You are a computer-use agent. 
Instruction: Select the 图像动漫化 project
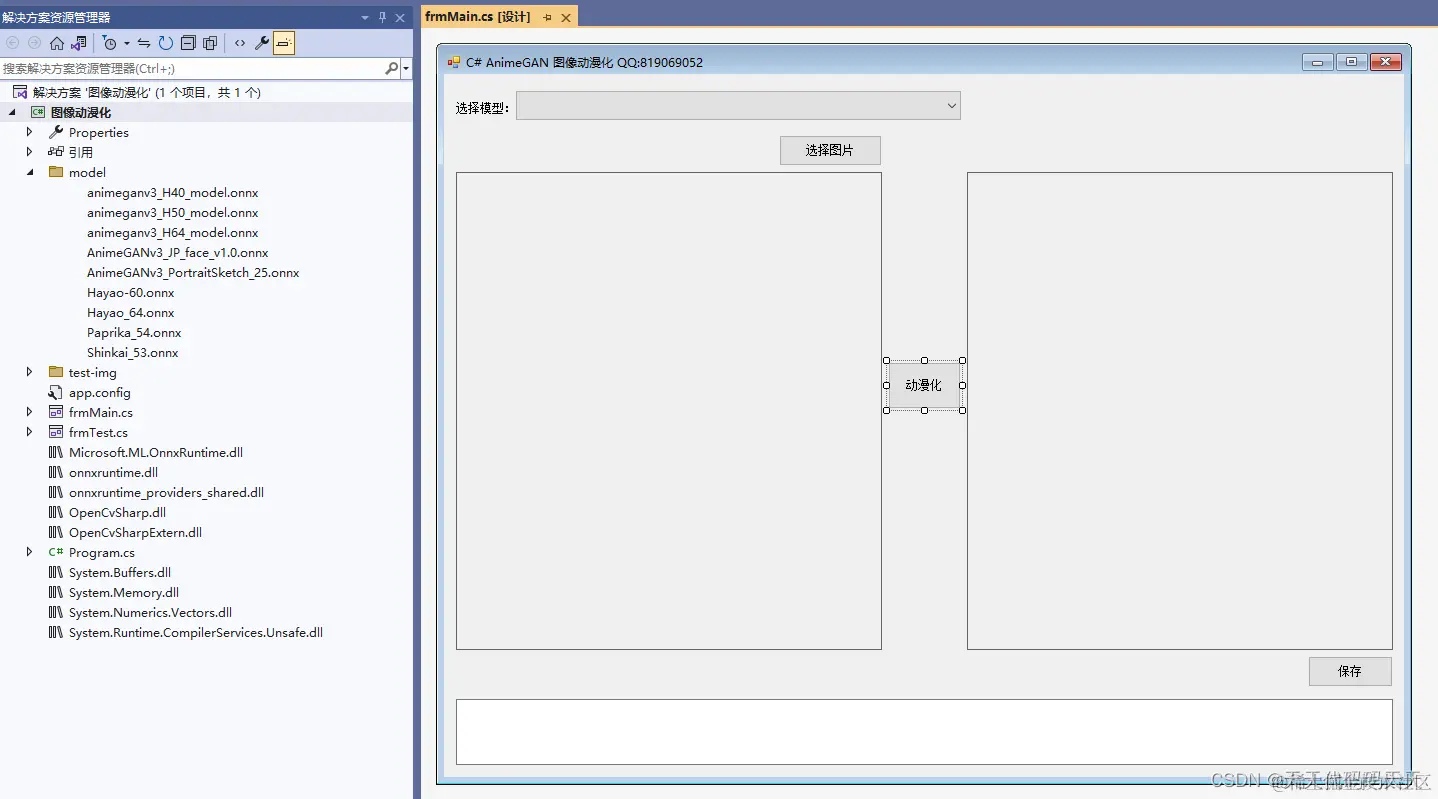coord(81,112)
